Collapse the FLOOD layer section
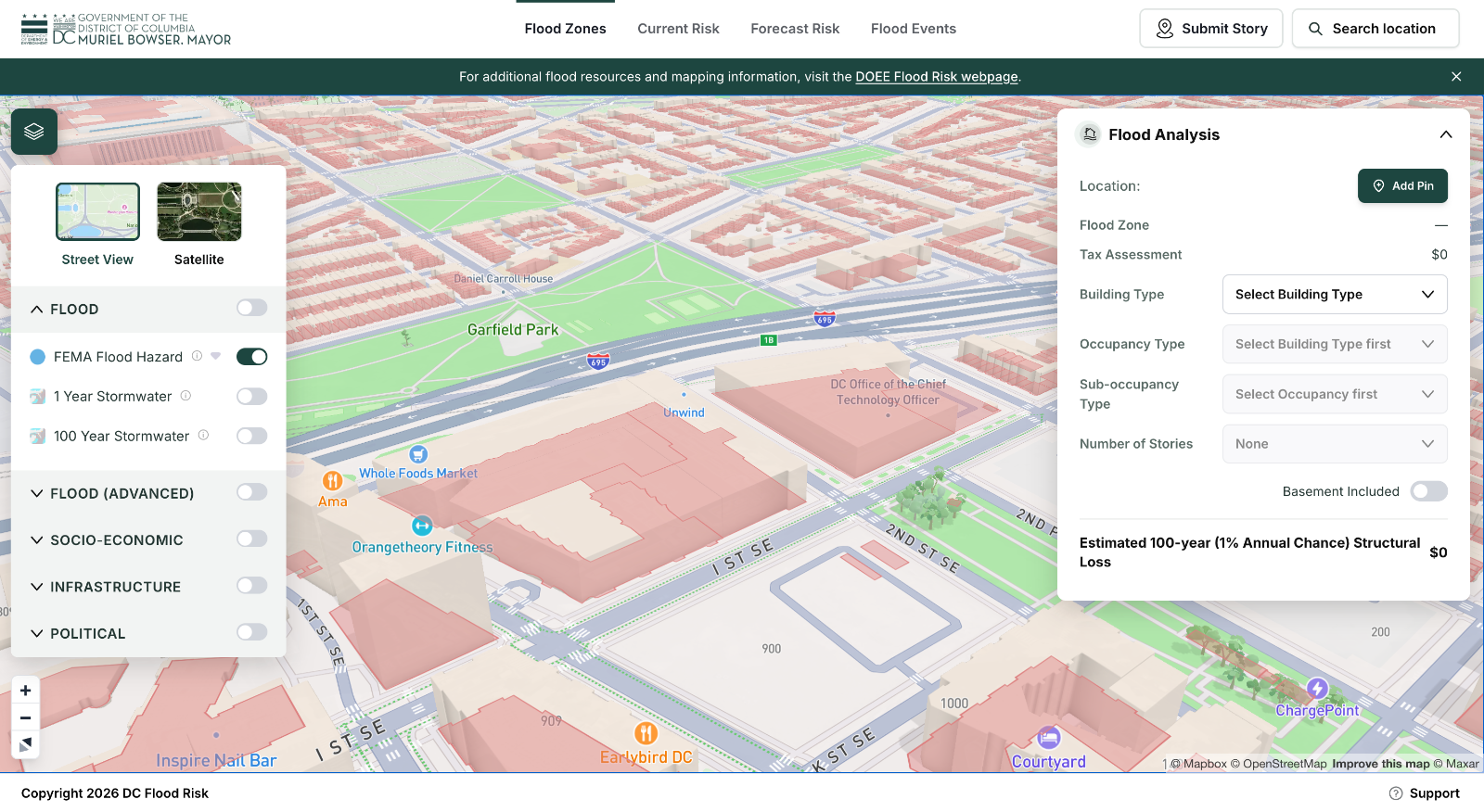Viewport: 1484px width, 812px height. click(37, 310)
